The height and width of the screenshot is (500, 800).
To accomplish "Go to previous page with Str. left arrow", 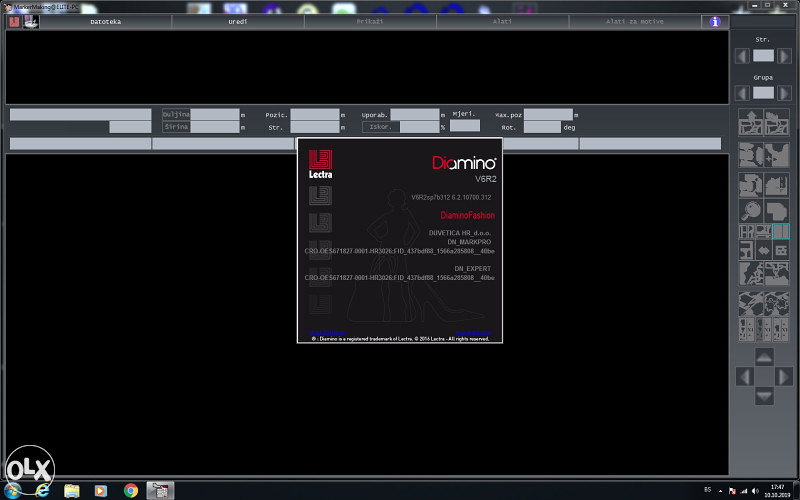I will [x=742, y=56].
